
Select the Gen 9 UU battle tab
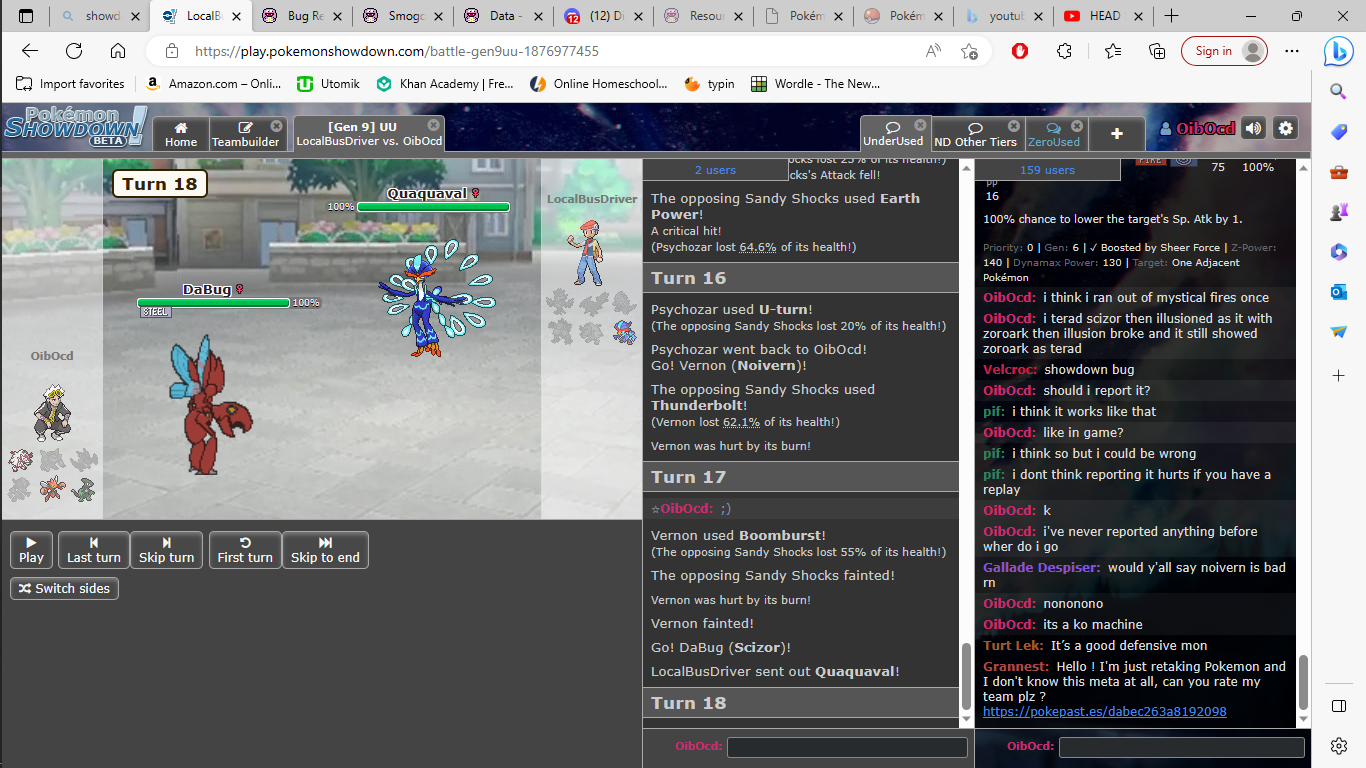(x=368, y=134)
